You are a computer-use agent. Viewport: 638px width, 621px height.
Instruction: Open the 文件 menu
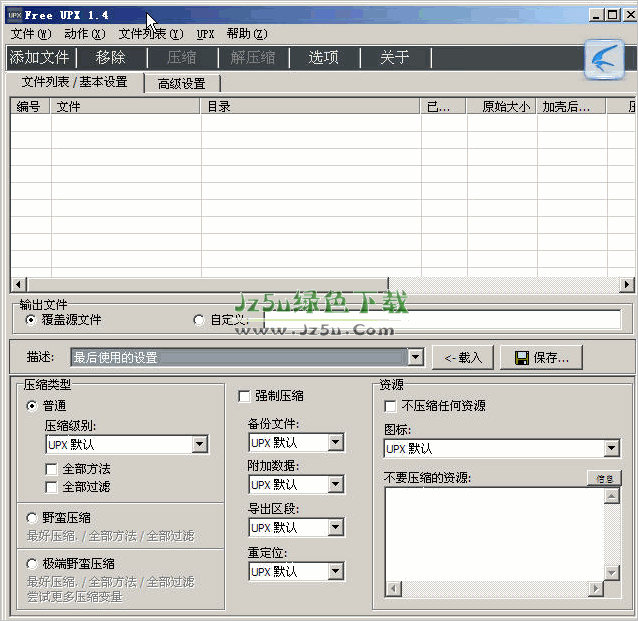pos(31,34)
